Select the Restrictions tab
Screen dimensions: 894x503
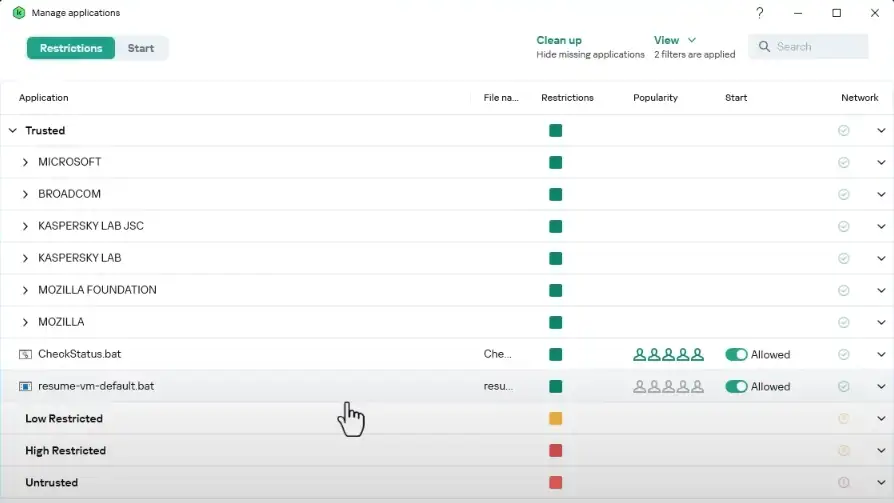(x=71, y=48)
